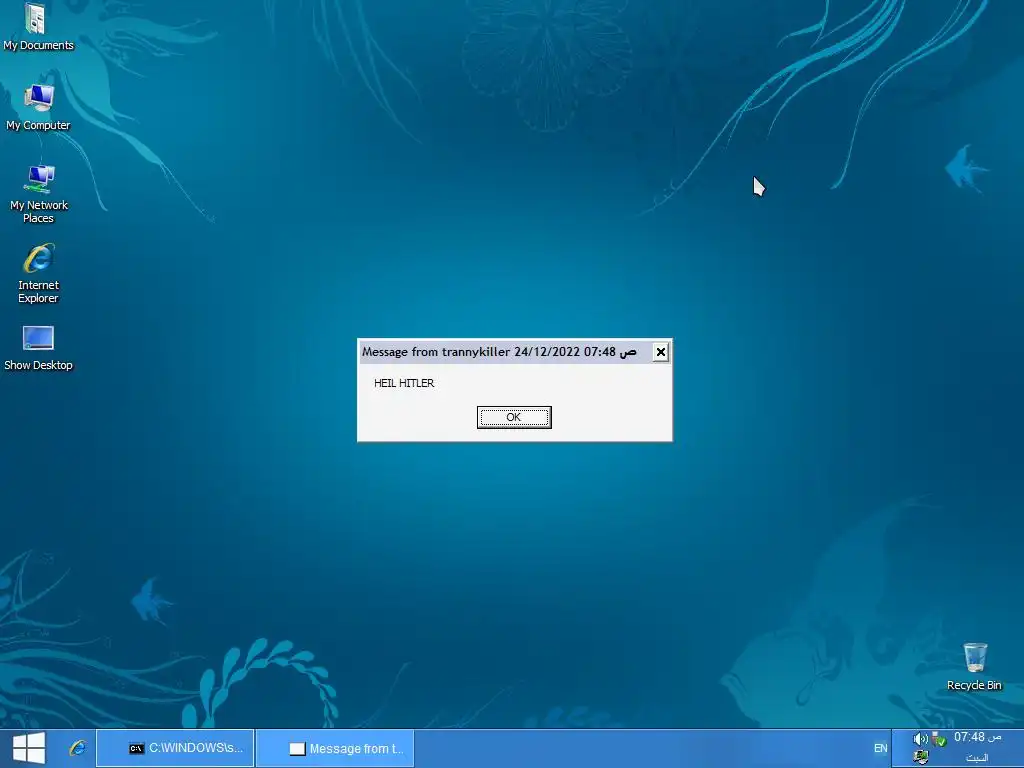Switch to the Message from taskbar button
The height and width of the screenshot is (768, 1024).
click(335, 748)
